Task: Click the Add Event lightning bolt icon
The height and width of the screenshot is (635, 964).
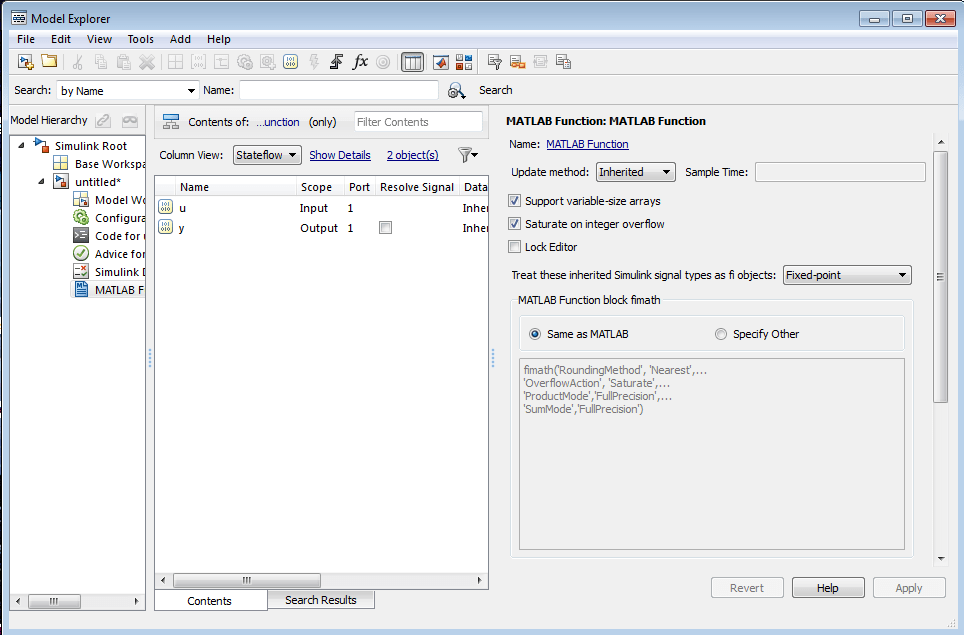Action: click(314, 62)
